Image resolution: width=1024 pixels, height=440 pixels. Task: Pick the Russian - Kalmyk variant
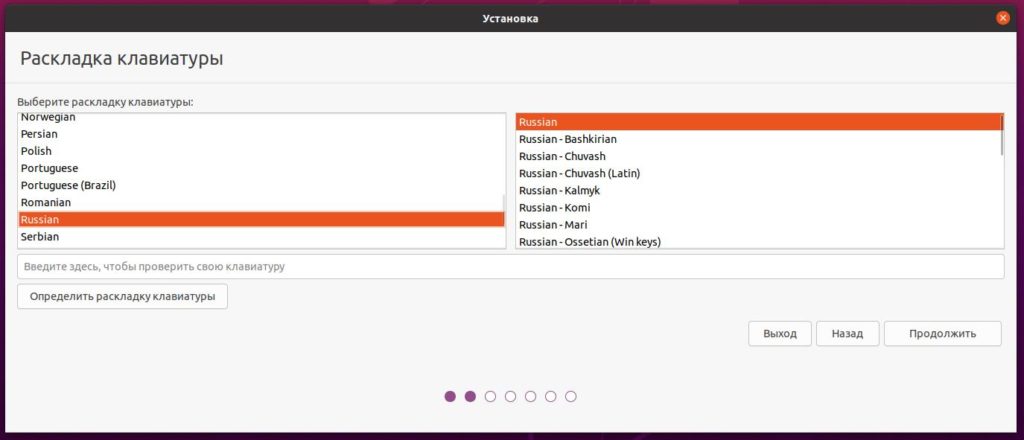click(559, 190)
